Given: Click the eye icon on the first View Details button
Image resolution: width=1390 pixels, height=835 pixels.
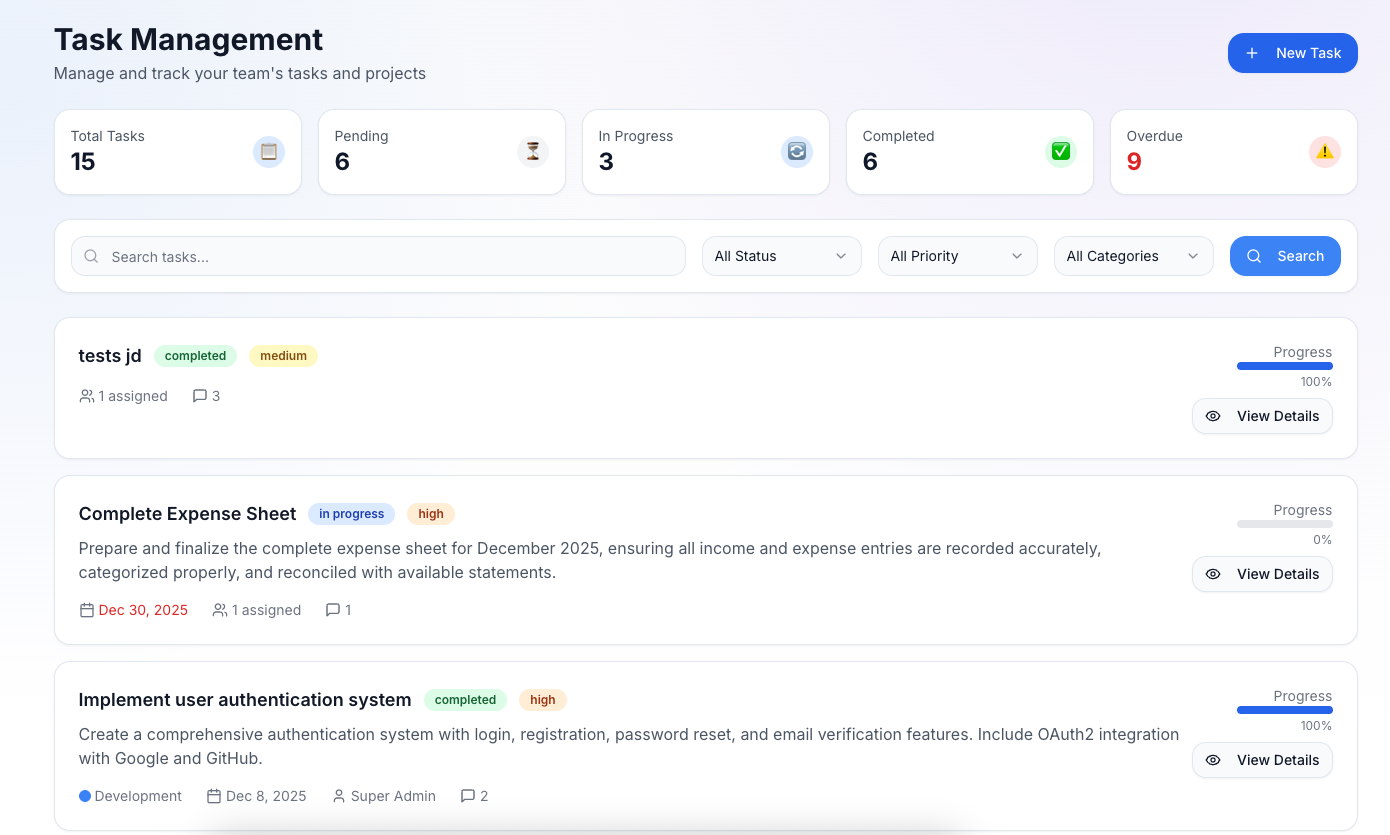Looking at the screenshot, I should point(1213,416).
